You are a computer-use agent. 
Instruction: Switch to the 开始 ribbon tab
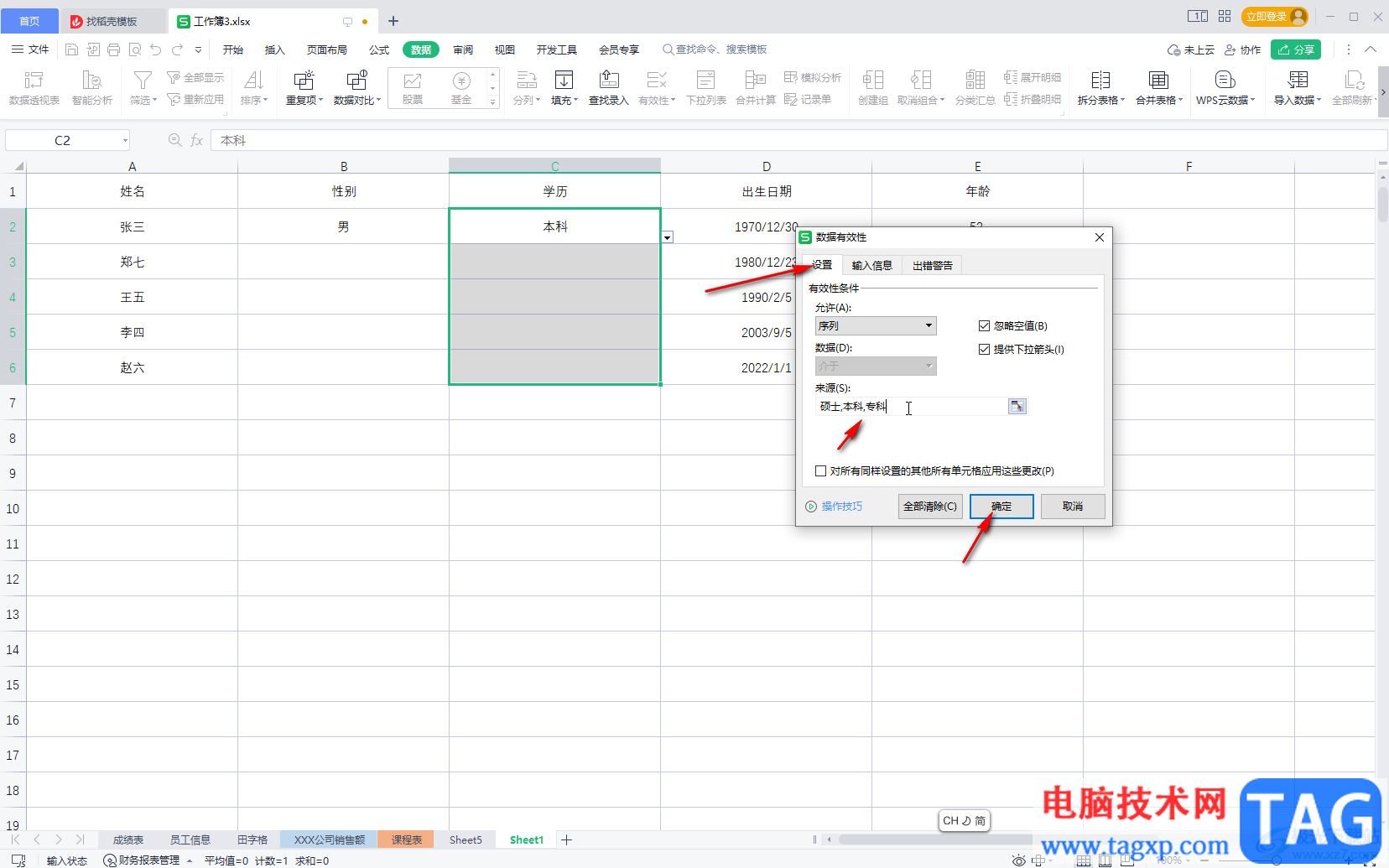point(232,49)
